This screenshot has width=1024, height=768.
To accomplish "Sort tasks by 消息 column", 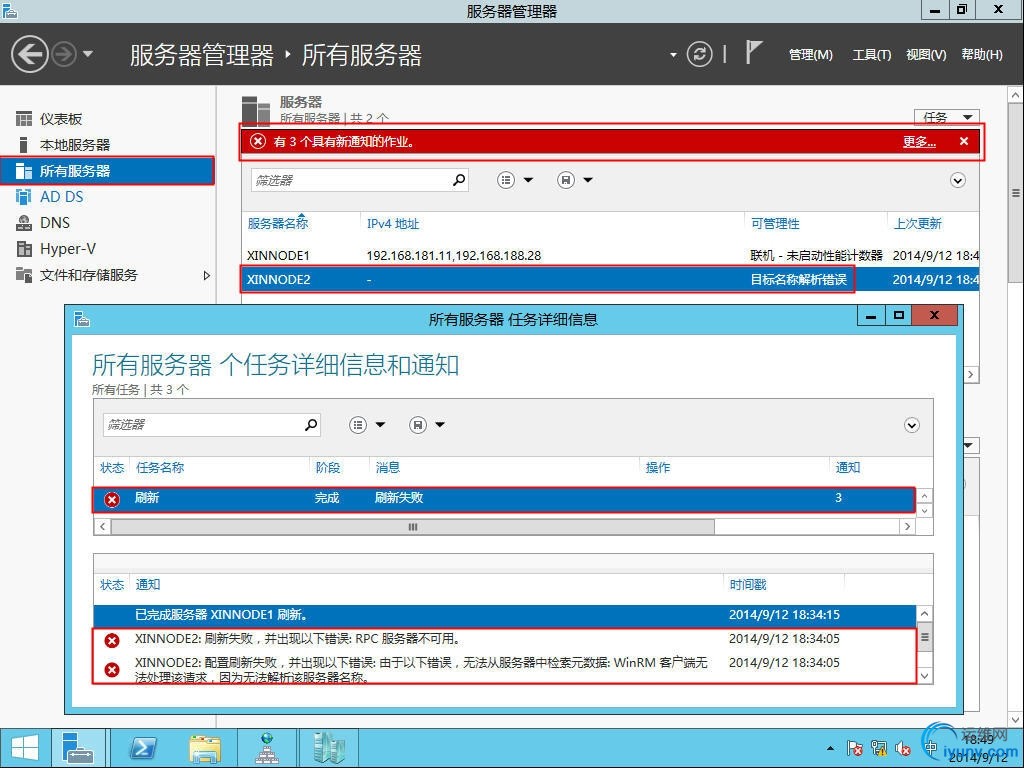I will [x=388, y=468].
